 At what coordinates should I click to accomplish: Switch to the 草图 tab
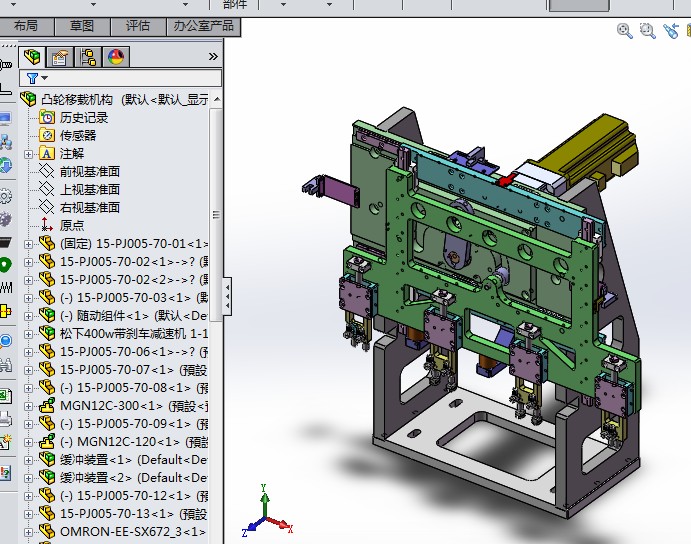point(82,26)
